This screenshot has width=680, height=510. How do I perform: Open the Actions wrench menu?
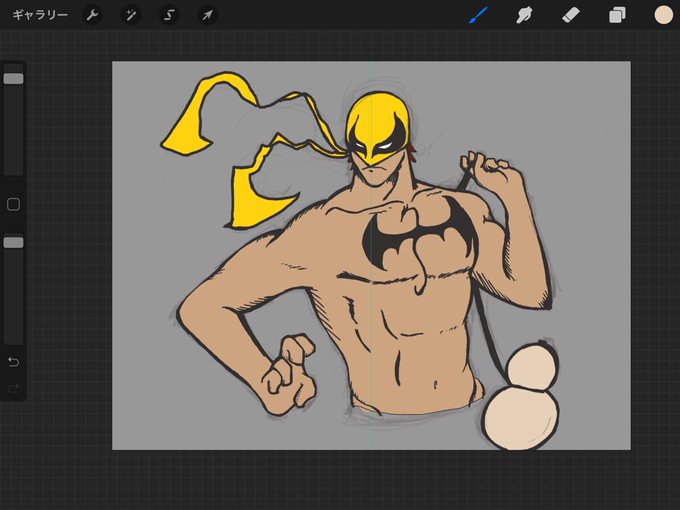click(92, 16)
